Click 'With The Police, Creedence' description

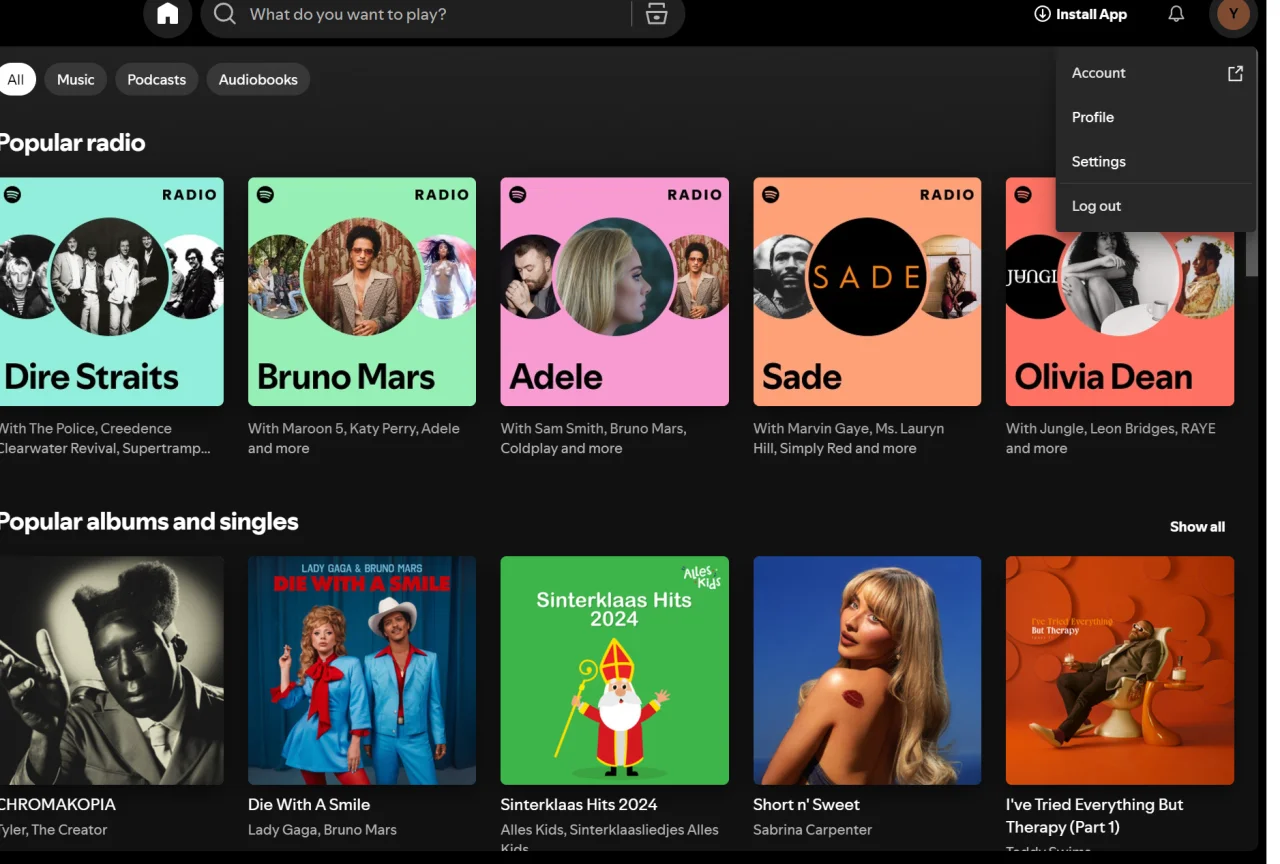pos(105,438)
